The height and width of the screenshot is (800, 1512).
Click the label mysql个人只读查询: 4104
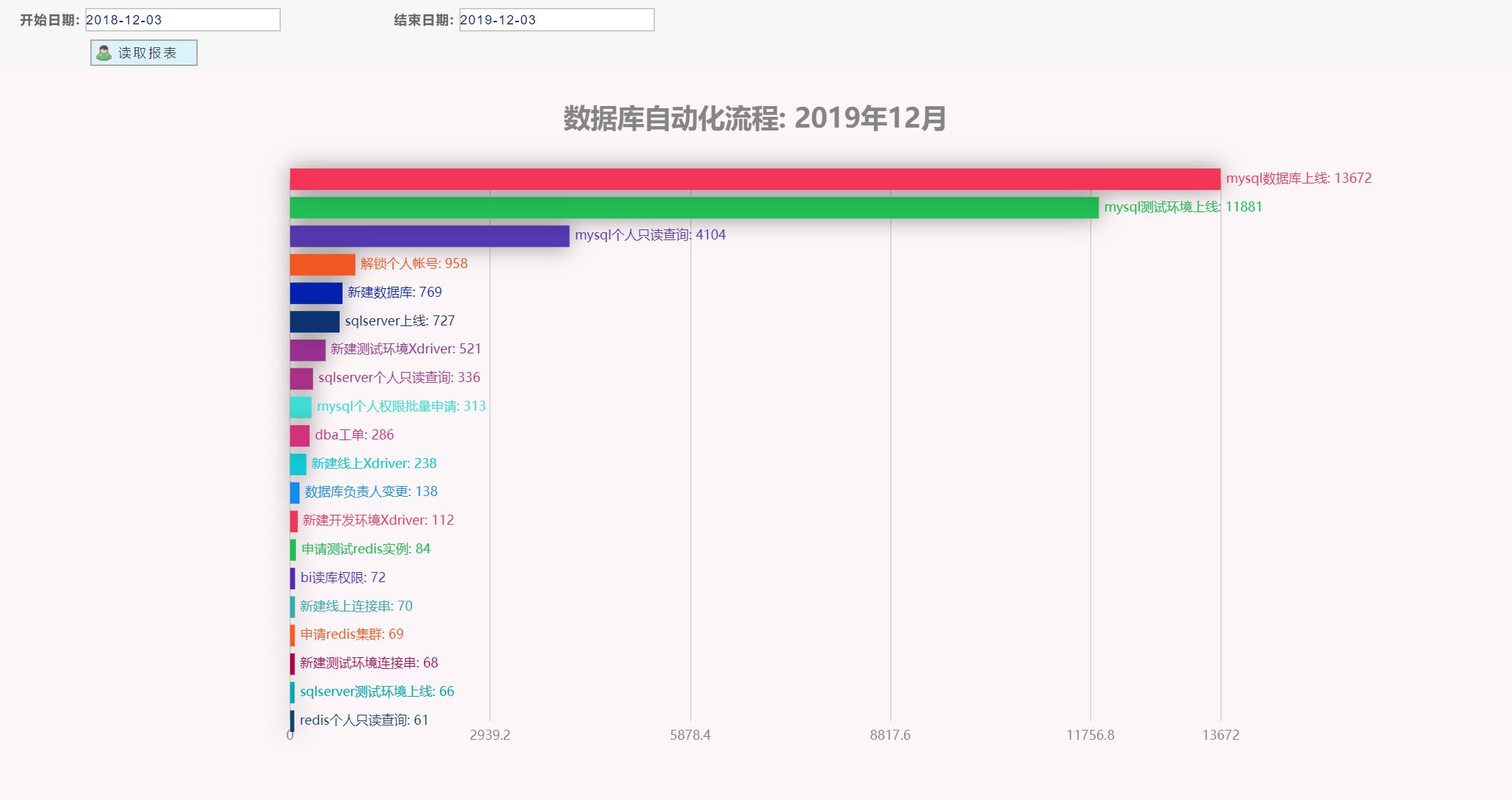tap(650, 235)
